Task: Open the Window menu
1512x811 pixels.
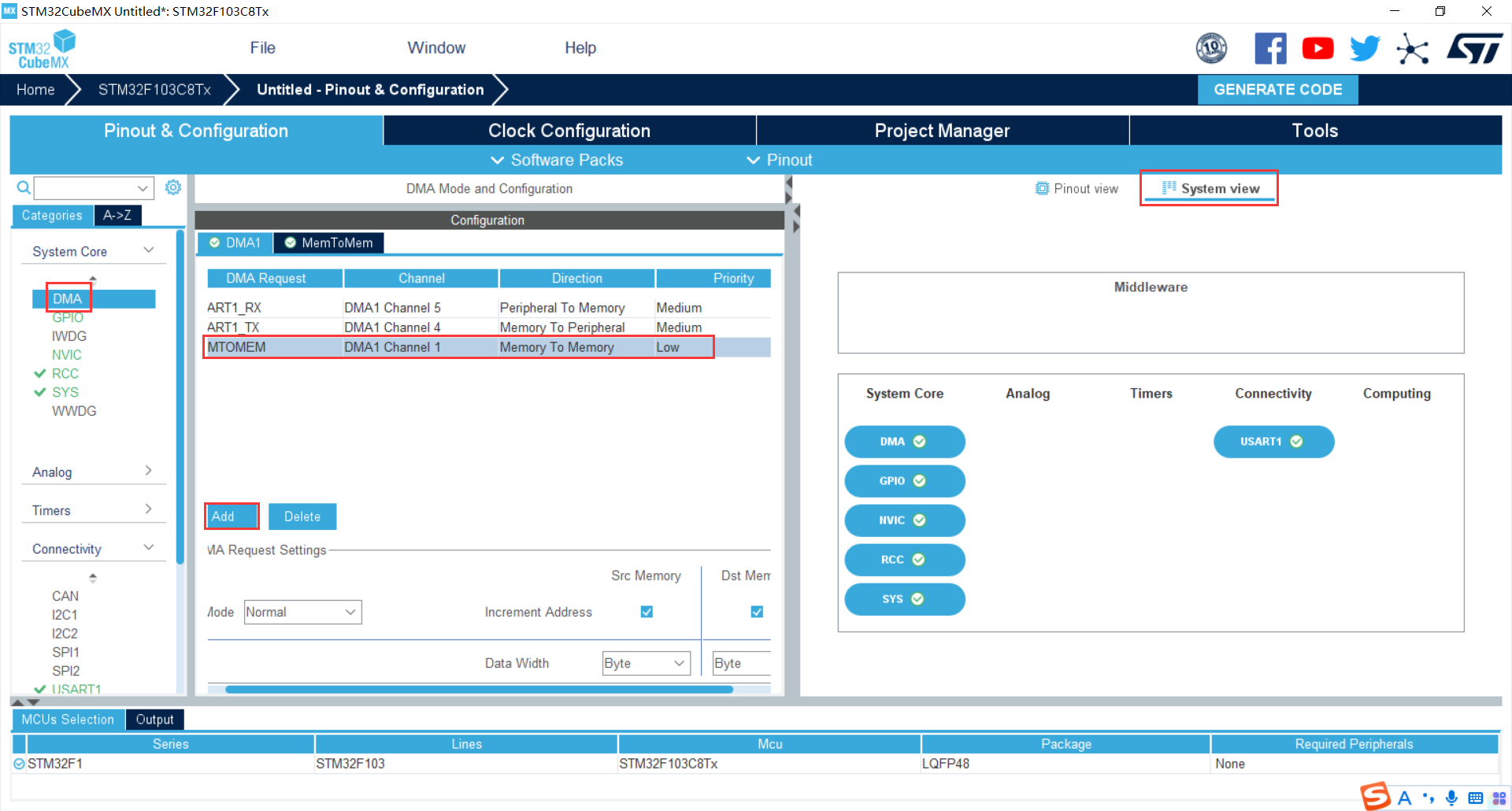Action: tap(436, 48)
